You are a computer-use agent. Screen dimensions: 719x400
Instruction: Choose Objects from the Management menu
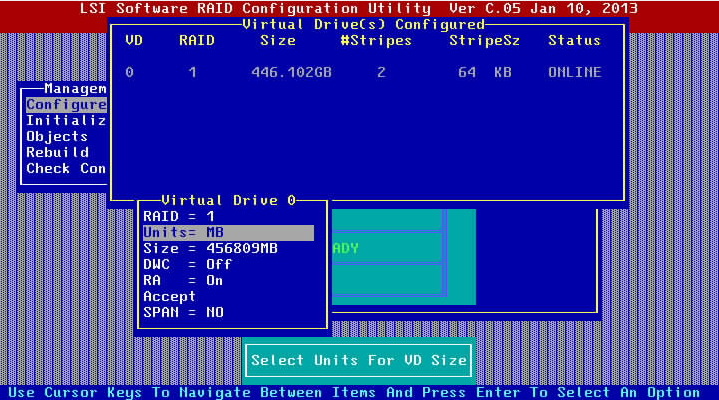click(x=57, y=137)
